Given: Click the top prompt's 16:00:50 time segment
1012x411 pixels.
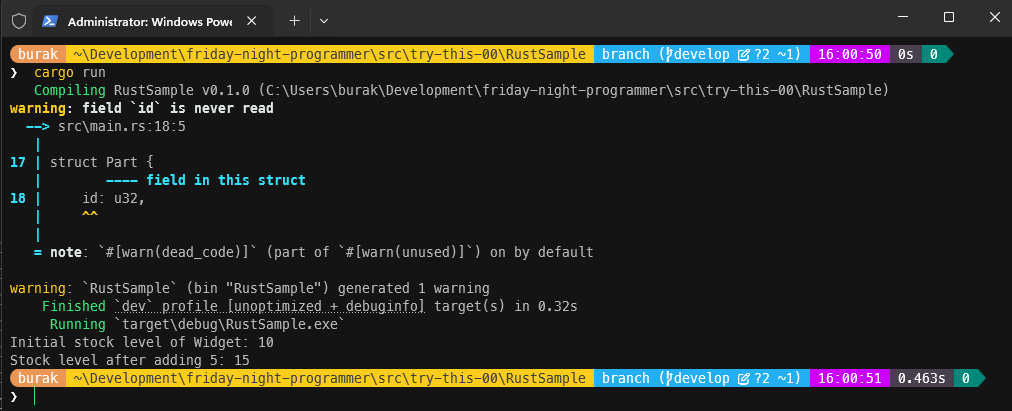Looking at the screenshot, I should point(848,55).
